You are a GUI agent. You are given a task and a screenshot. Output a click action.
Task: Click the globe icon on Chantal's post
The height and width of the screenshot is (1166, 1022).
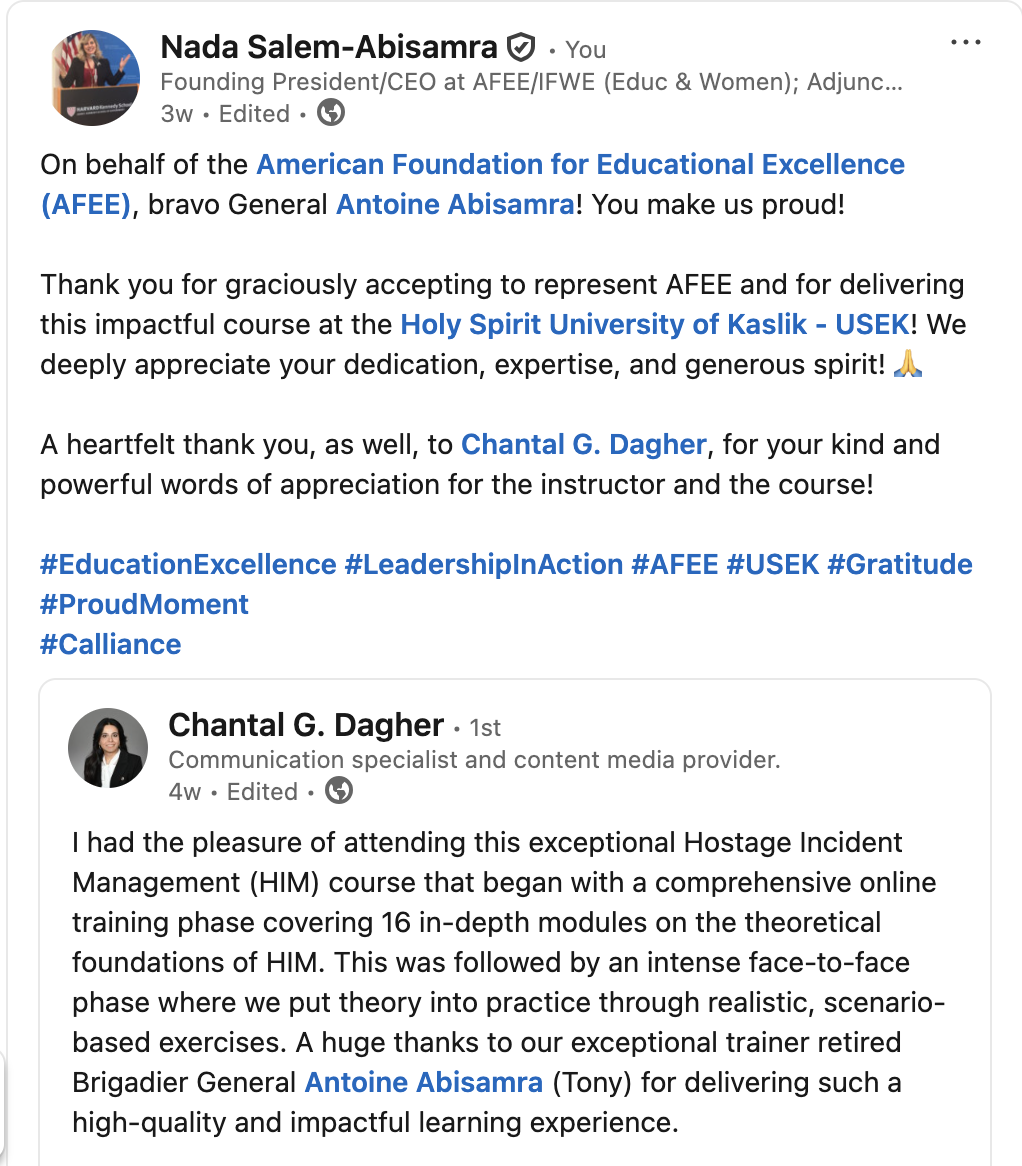339,790
